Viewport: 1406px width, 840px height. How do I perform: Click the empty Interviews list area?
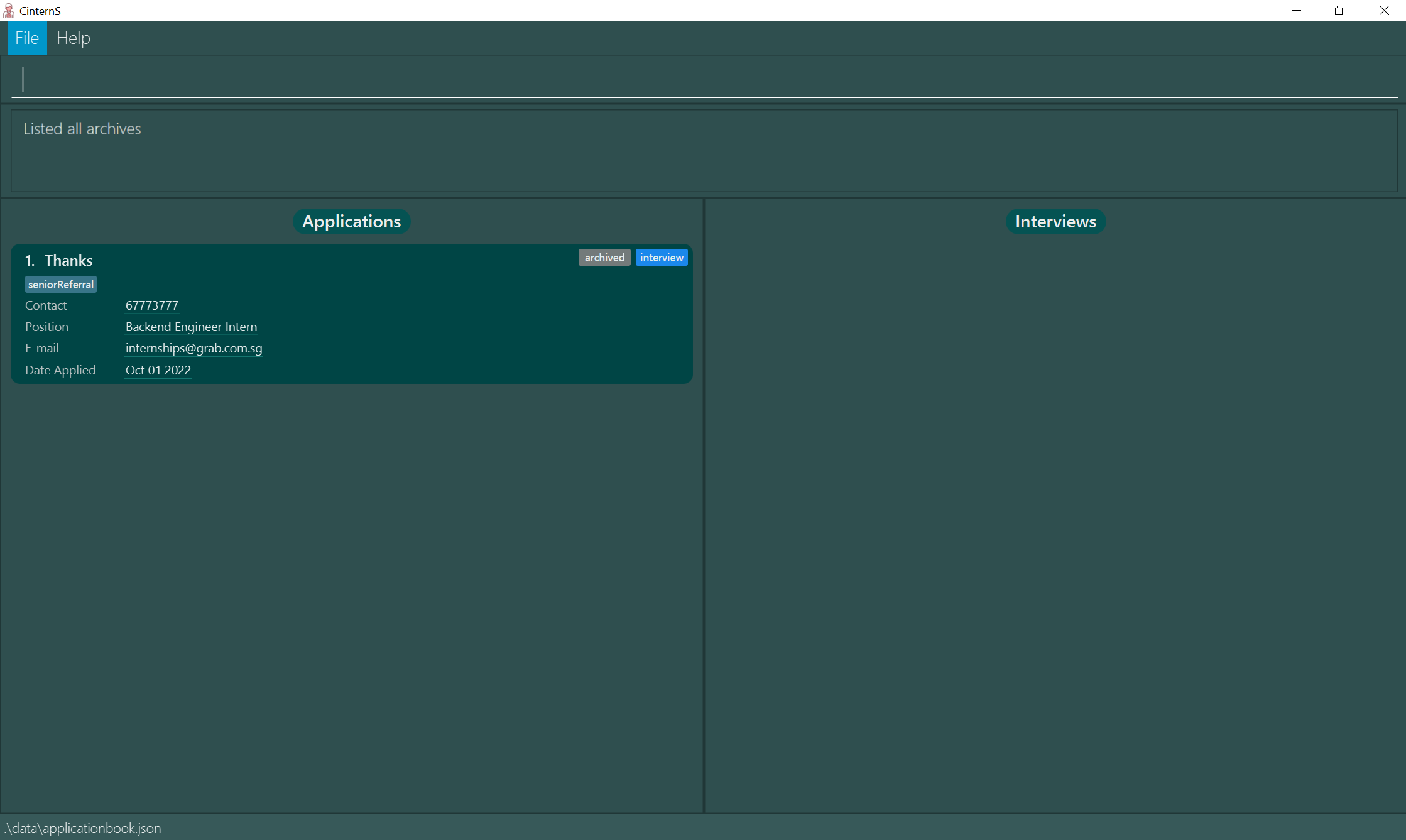(1055, 503)
